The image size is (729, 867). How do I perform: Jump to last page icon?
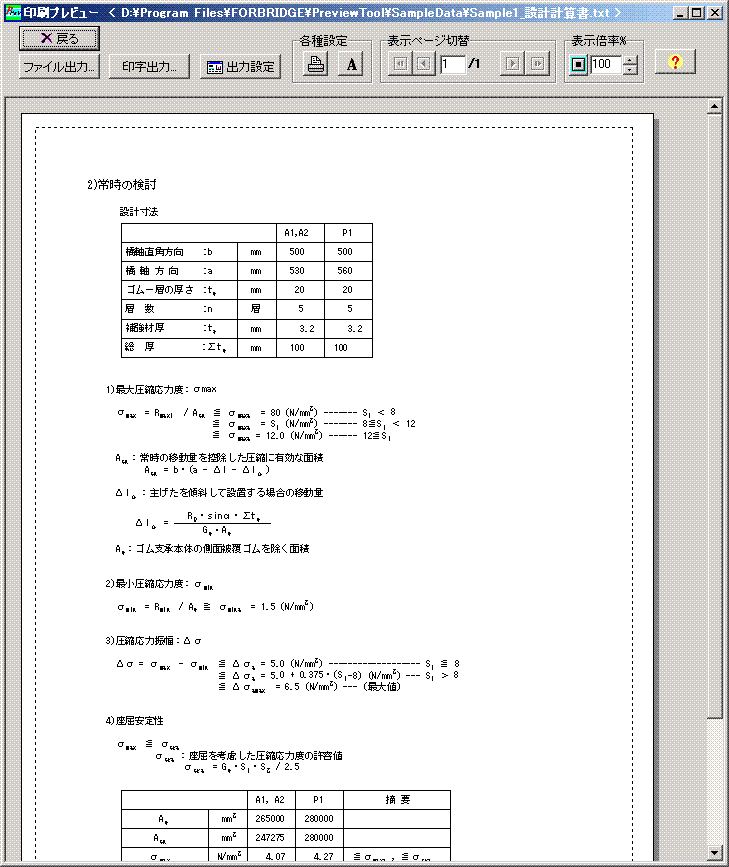coord(537,64)
